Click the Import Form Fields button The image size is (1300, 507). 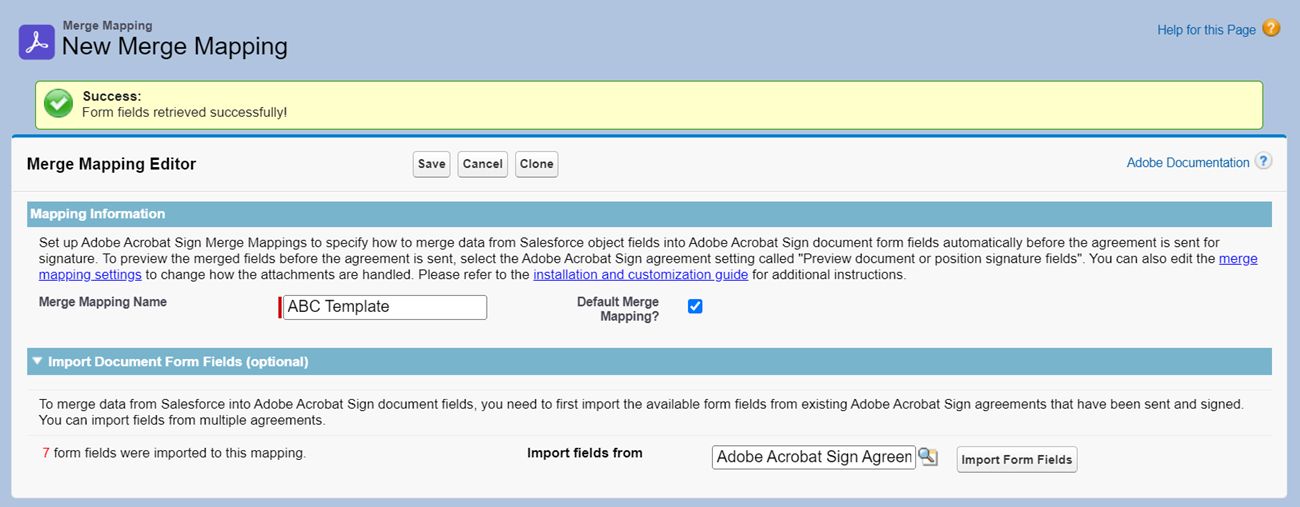pyautogui.click(x=1017, y=460)
